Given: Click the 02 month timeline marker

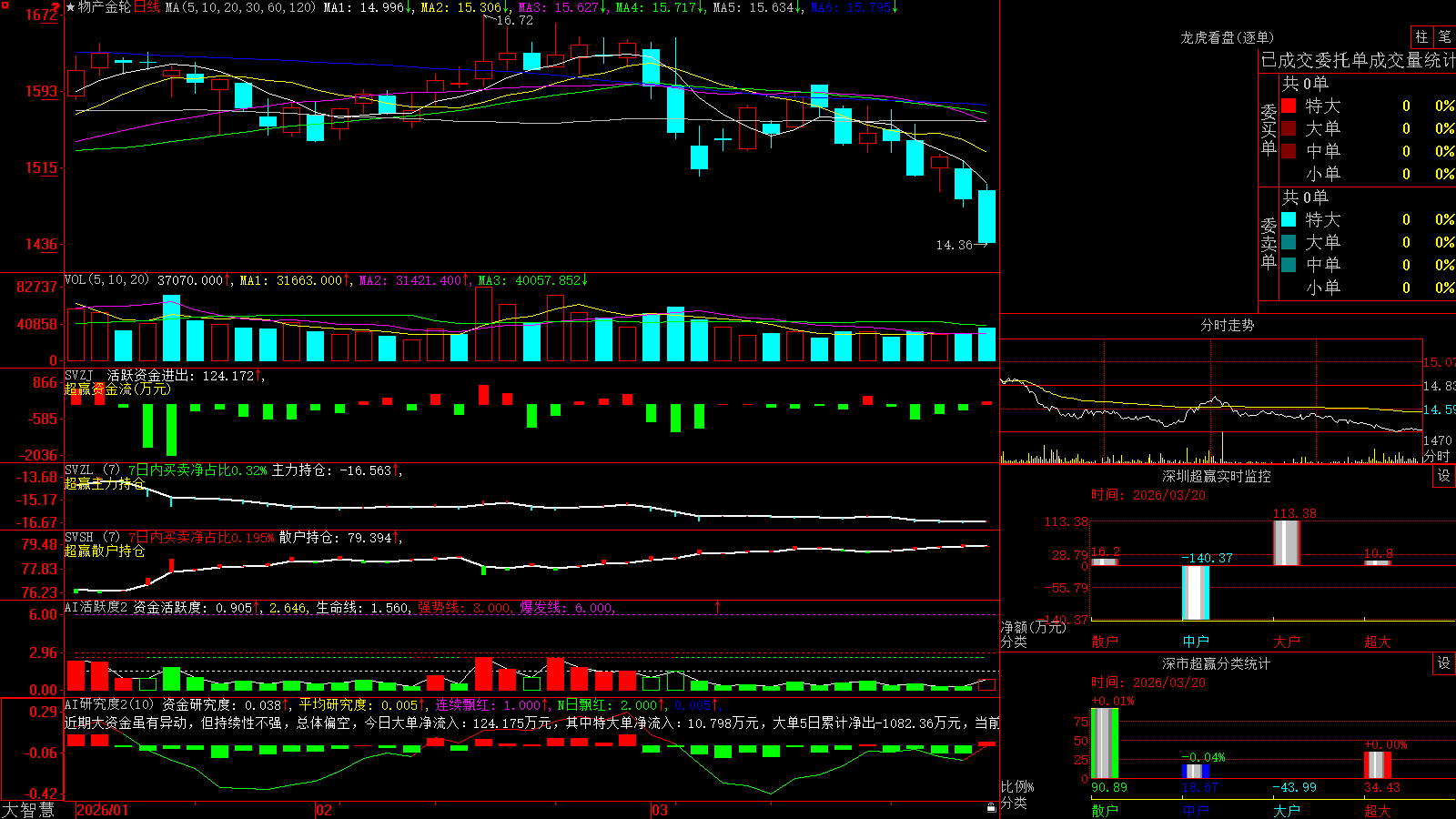Looking at the screenshot, I should (323, 809).
